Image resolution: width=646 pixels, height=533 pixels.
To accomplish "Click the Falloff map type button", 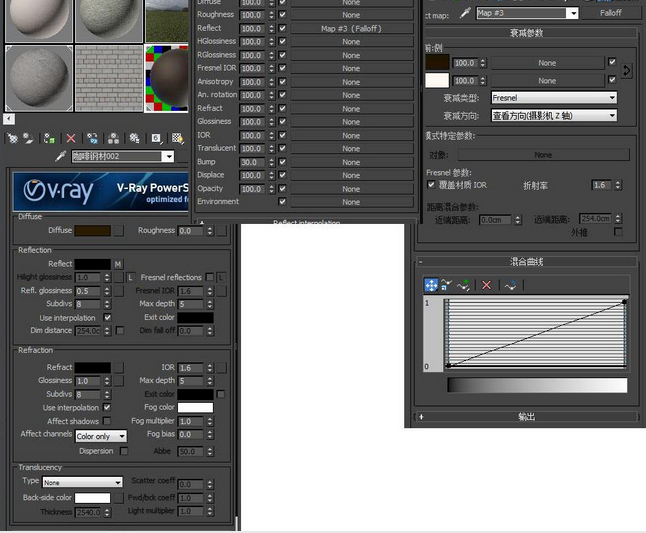I will click(x=610, y=13).
